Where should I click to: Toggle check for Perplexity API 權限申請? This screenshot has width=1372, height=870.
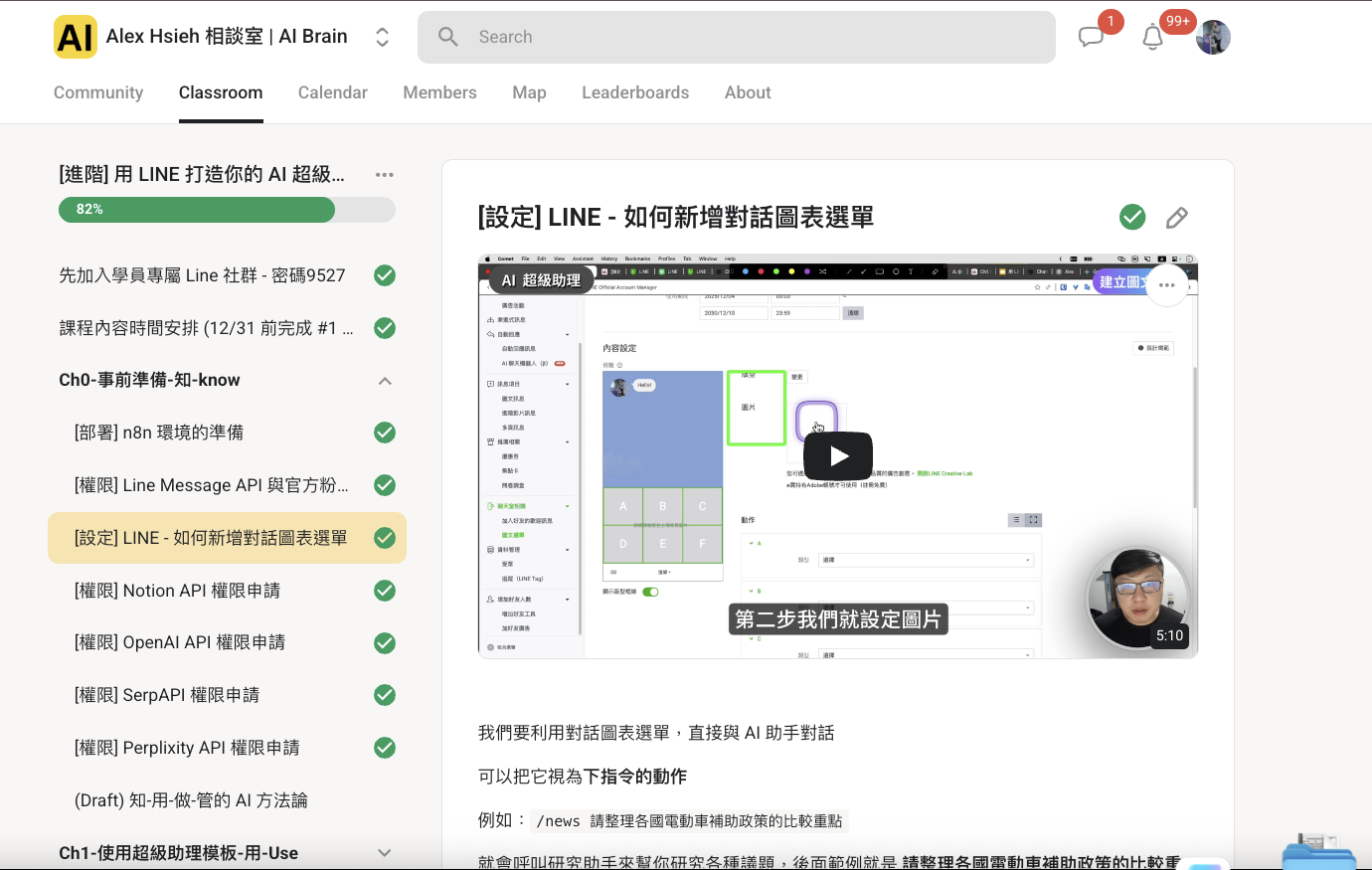point(385,748)
